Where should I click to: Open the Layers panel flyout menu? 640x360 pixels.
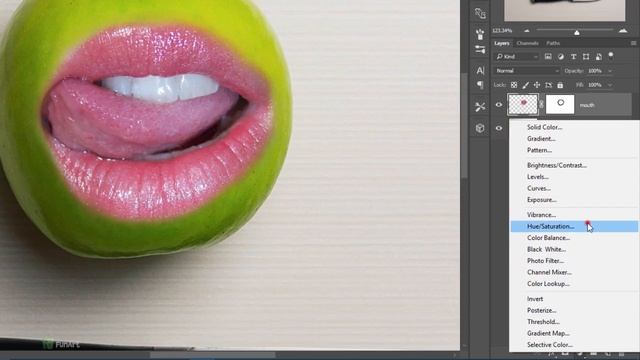click(x=633, y=43)
